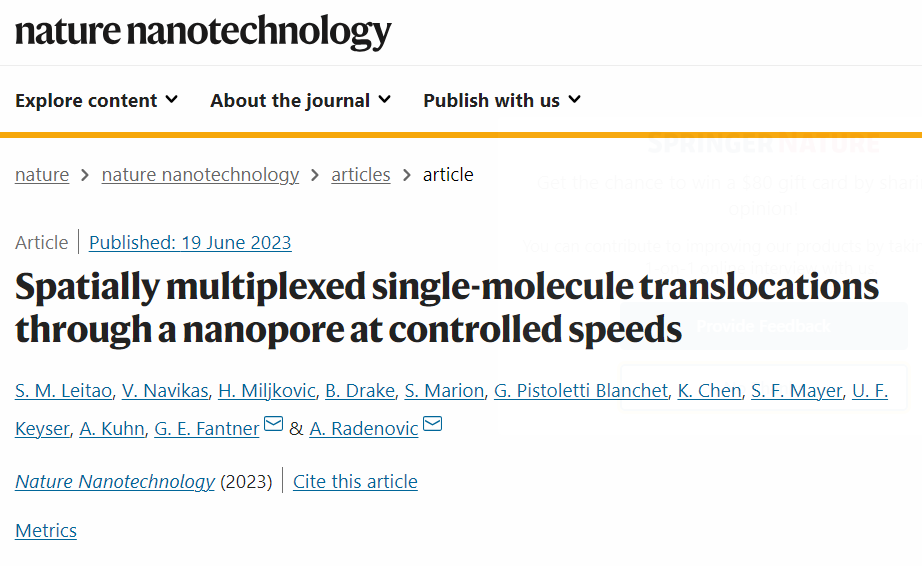Expand the Explore content dropdown
Image resolution: width=922 pixels, height=566 pixels.
96,101
